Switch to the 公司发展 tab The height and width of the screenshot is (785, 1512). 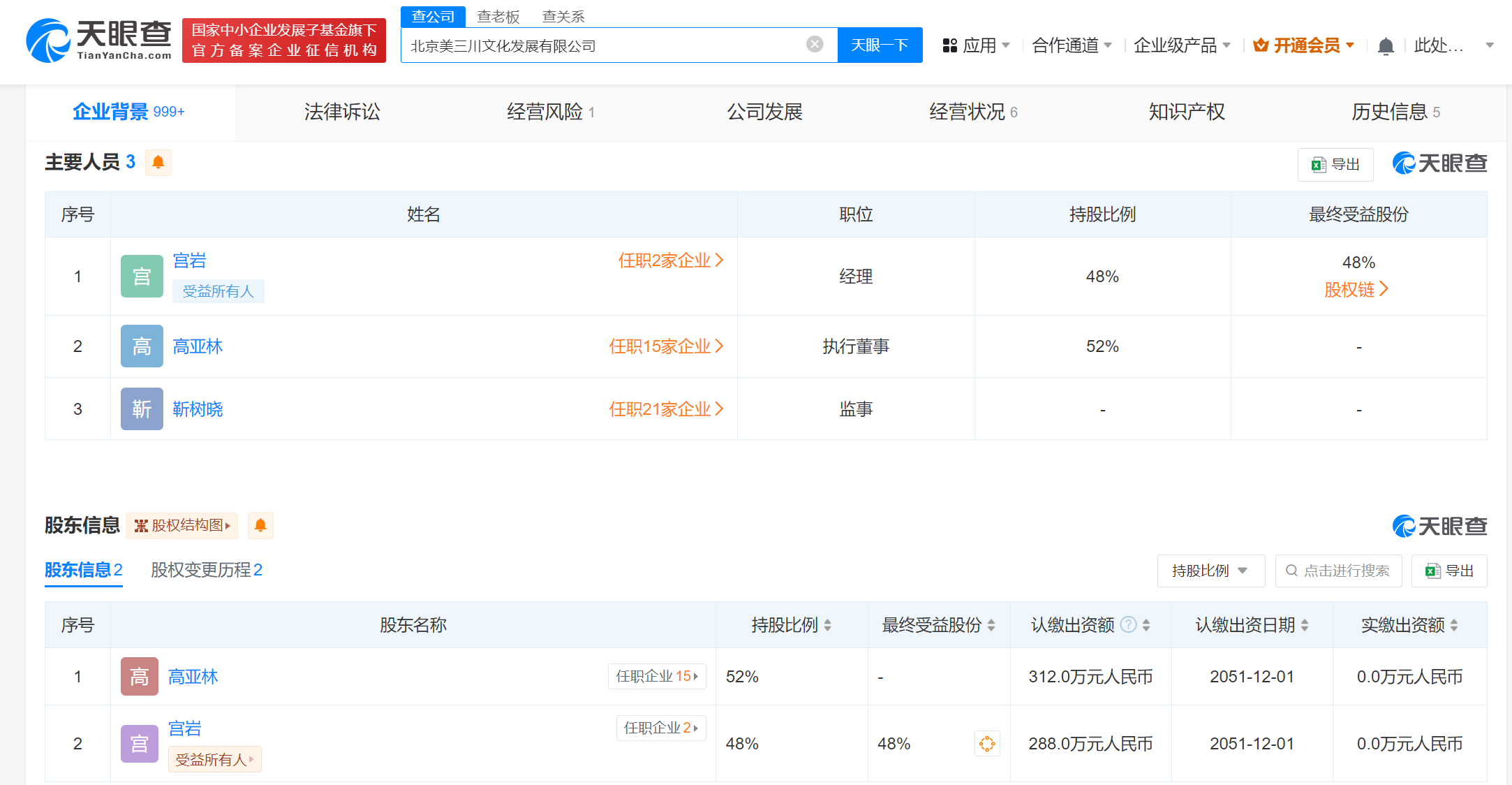[x=764, y=112]
